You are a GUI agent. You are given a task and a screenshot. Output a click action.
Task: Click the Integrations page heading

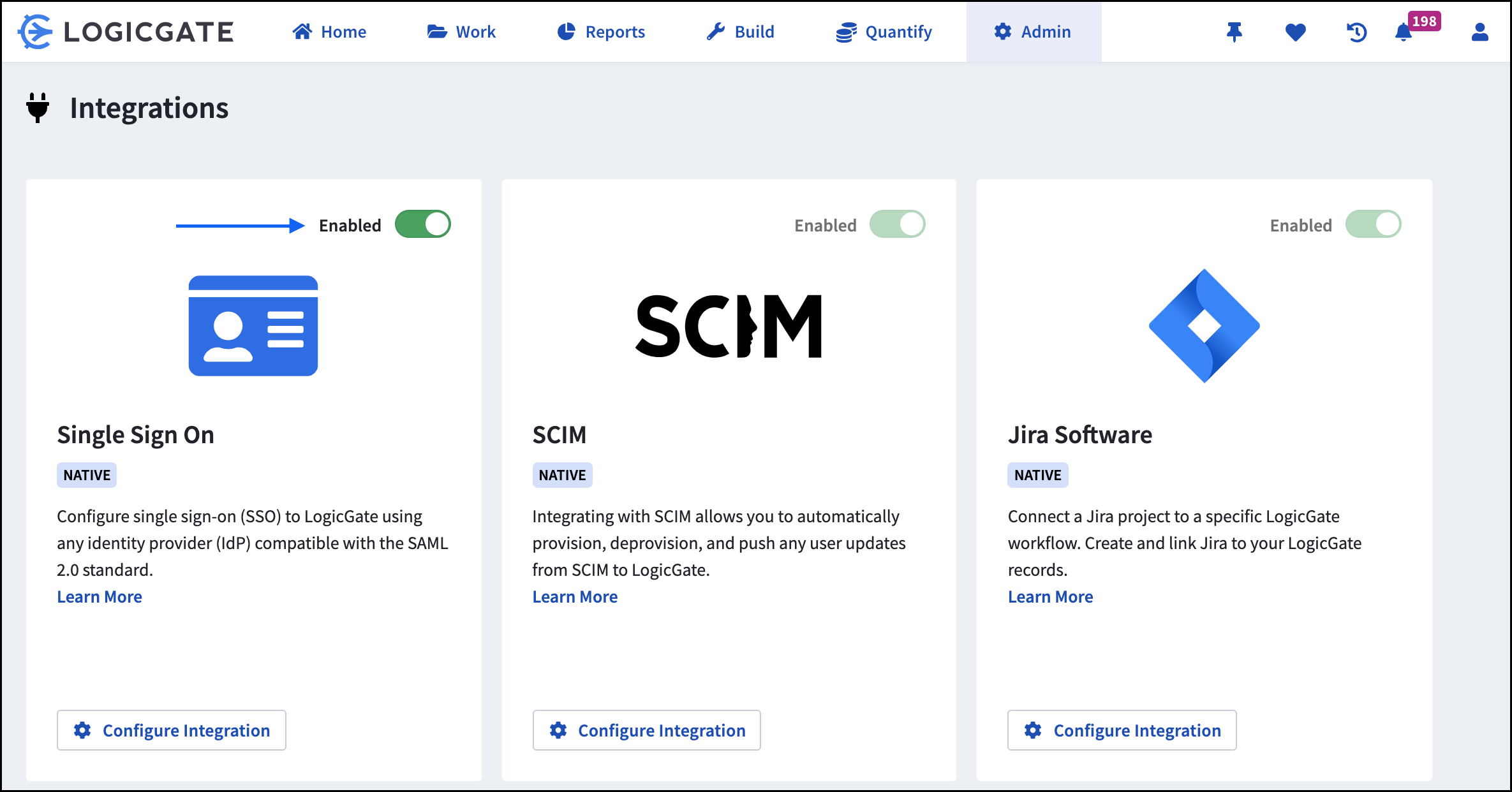click(x=149, y=108)
